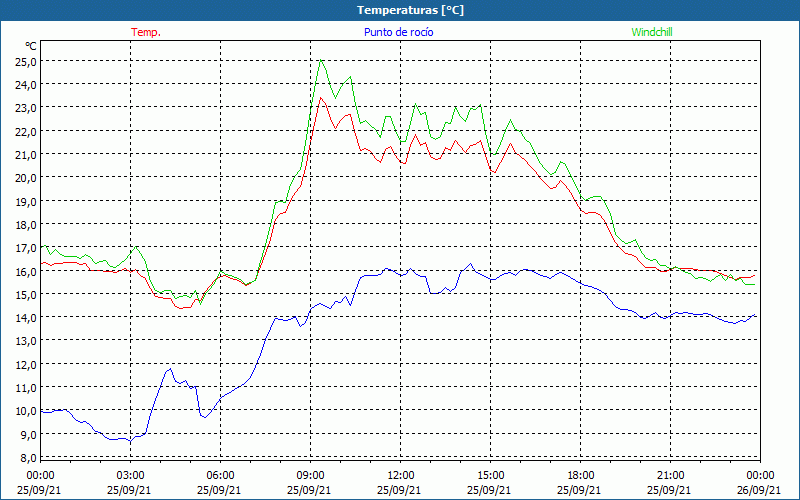Screen dimensions: 800x500
Task: Click the 15:00 time label on x-axis
Action: coord(490,476)
